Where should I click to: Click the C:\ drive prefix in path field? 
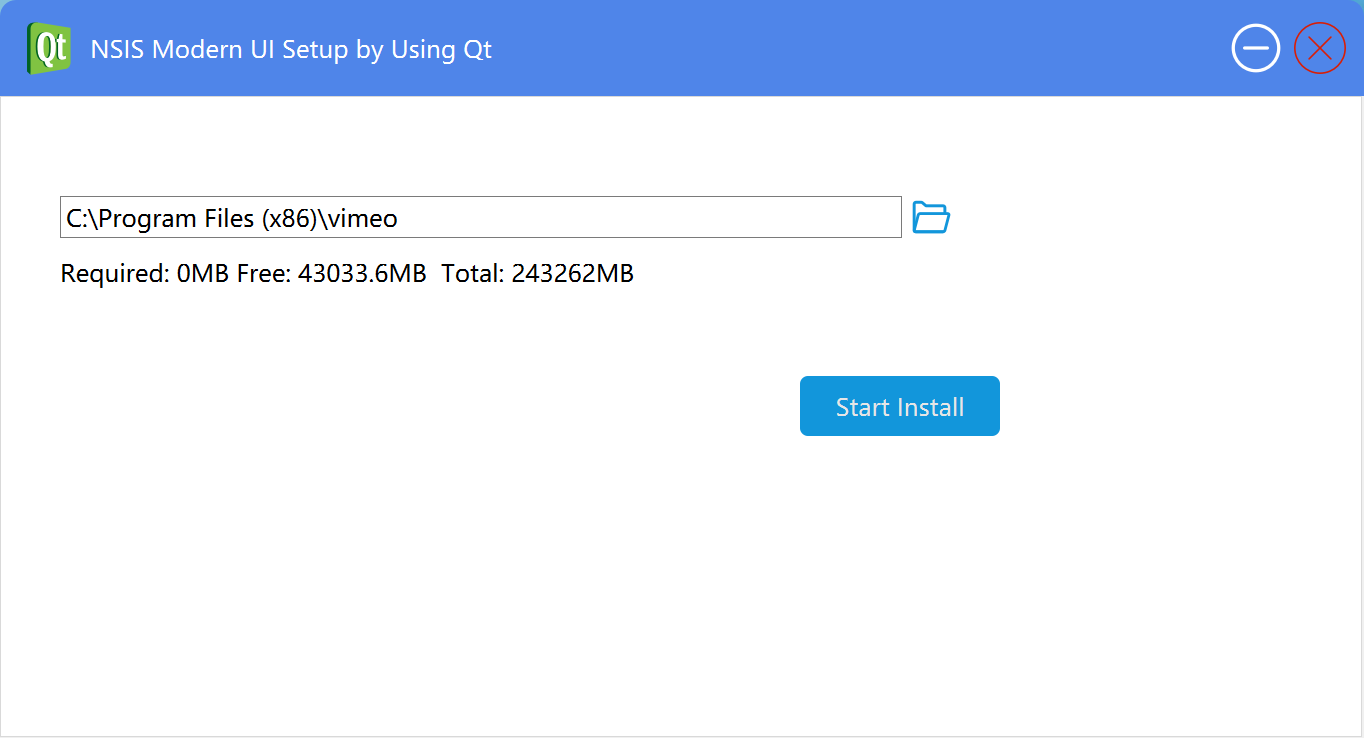pos(80,218)
